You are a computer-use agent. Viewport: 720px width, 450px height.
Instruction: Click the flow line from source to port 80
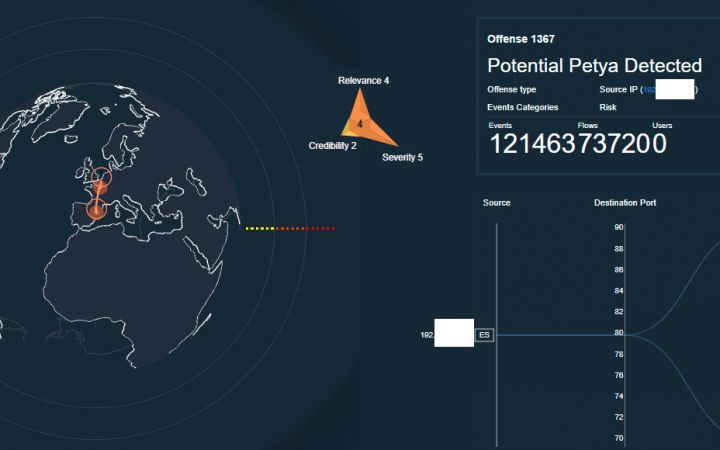[560, 335]
